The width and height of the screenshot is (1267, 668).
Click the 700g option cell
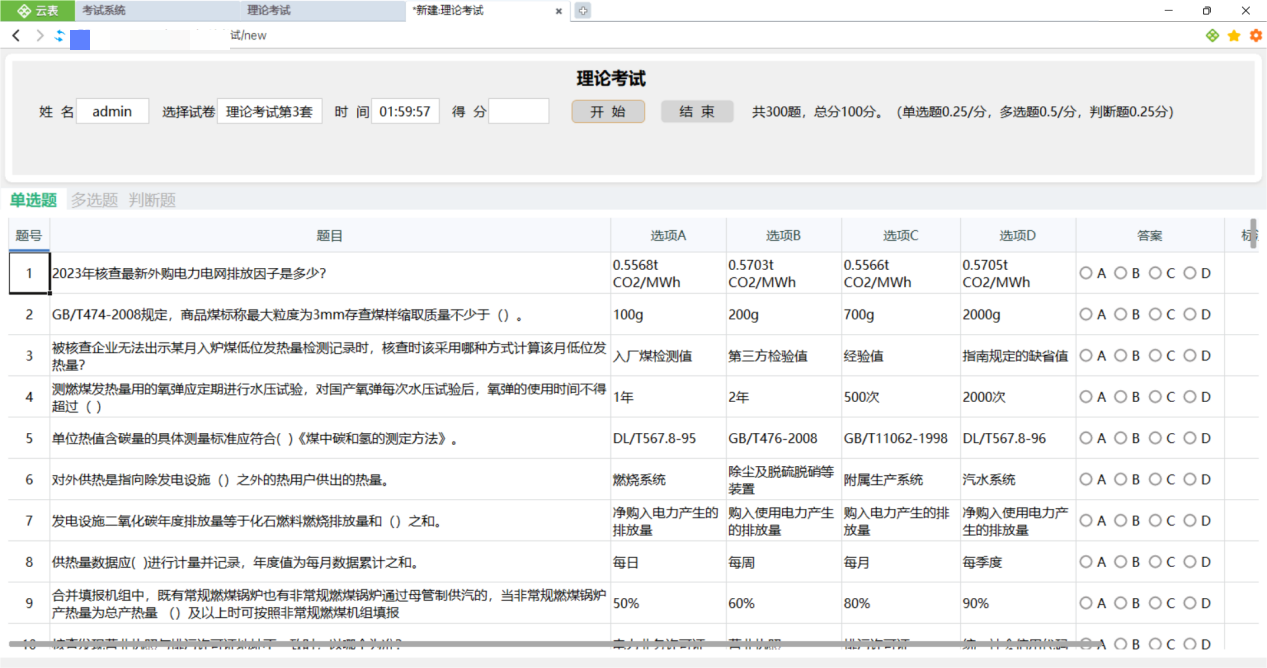tap(901, 314)
